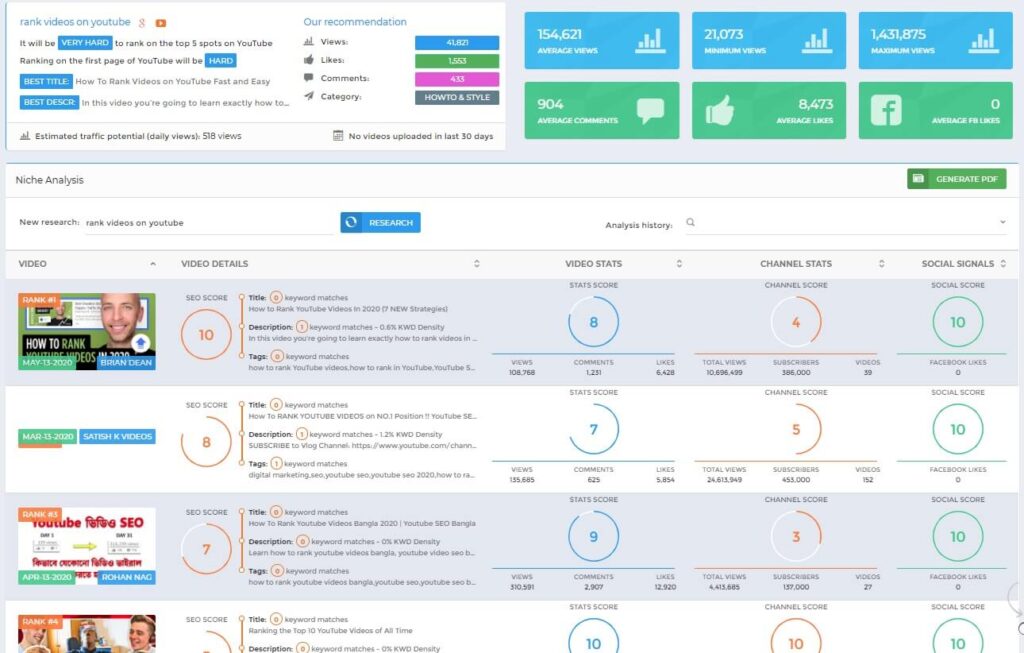Viewport: 1024px width, 653px height.
Task: Click the channel score 4 circle for Brian Dean
Action: 796,322
